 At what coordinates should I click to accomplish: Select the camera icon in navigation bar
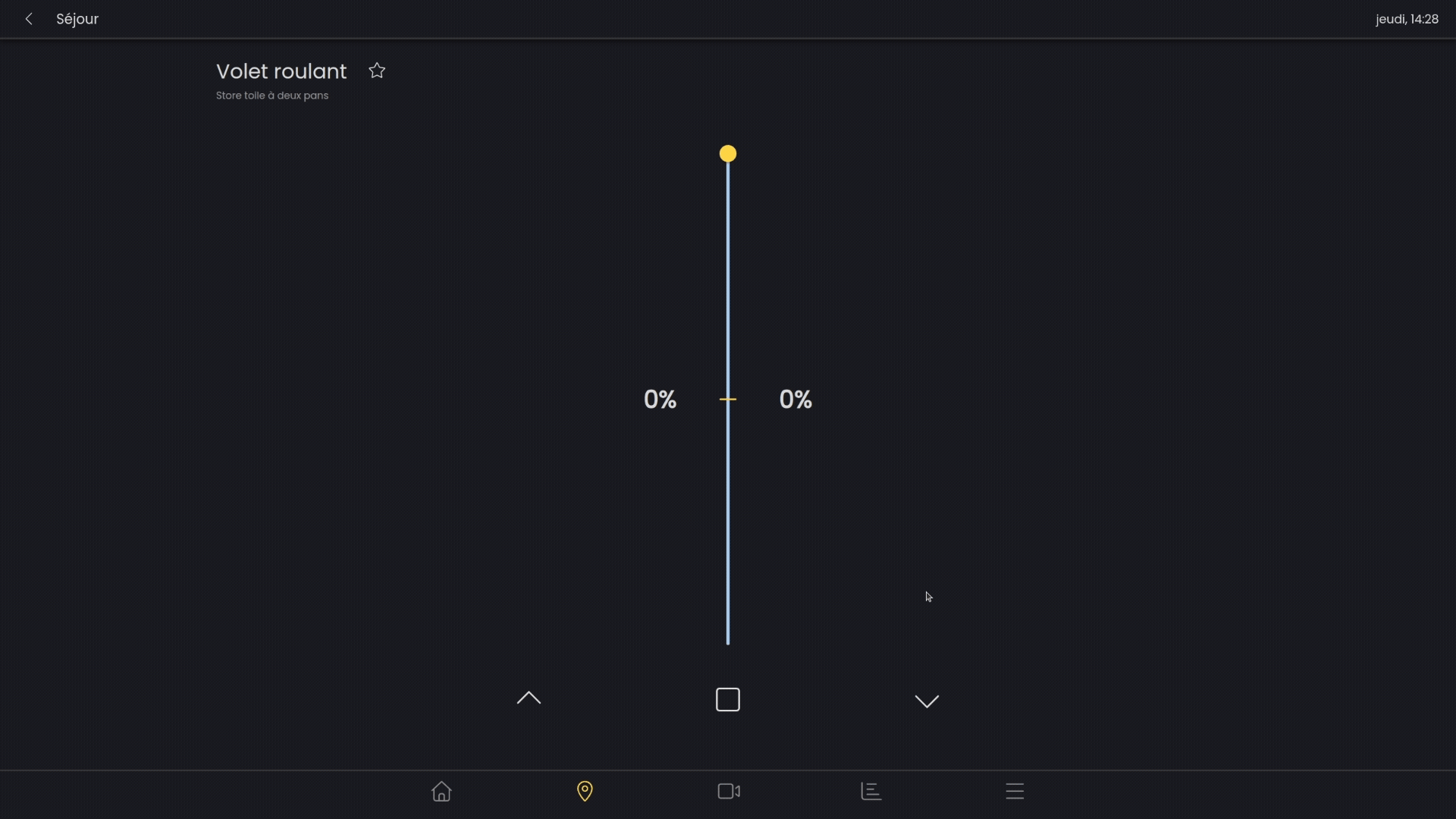[x=728, y=791]
